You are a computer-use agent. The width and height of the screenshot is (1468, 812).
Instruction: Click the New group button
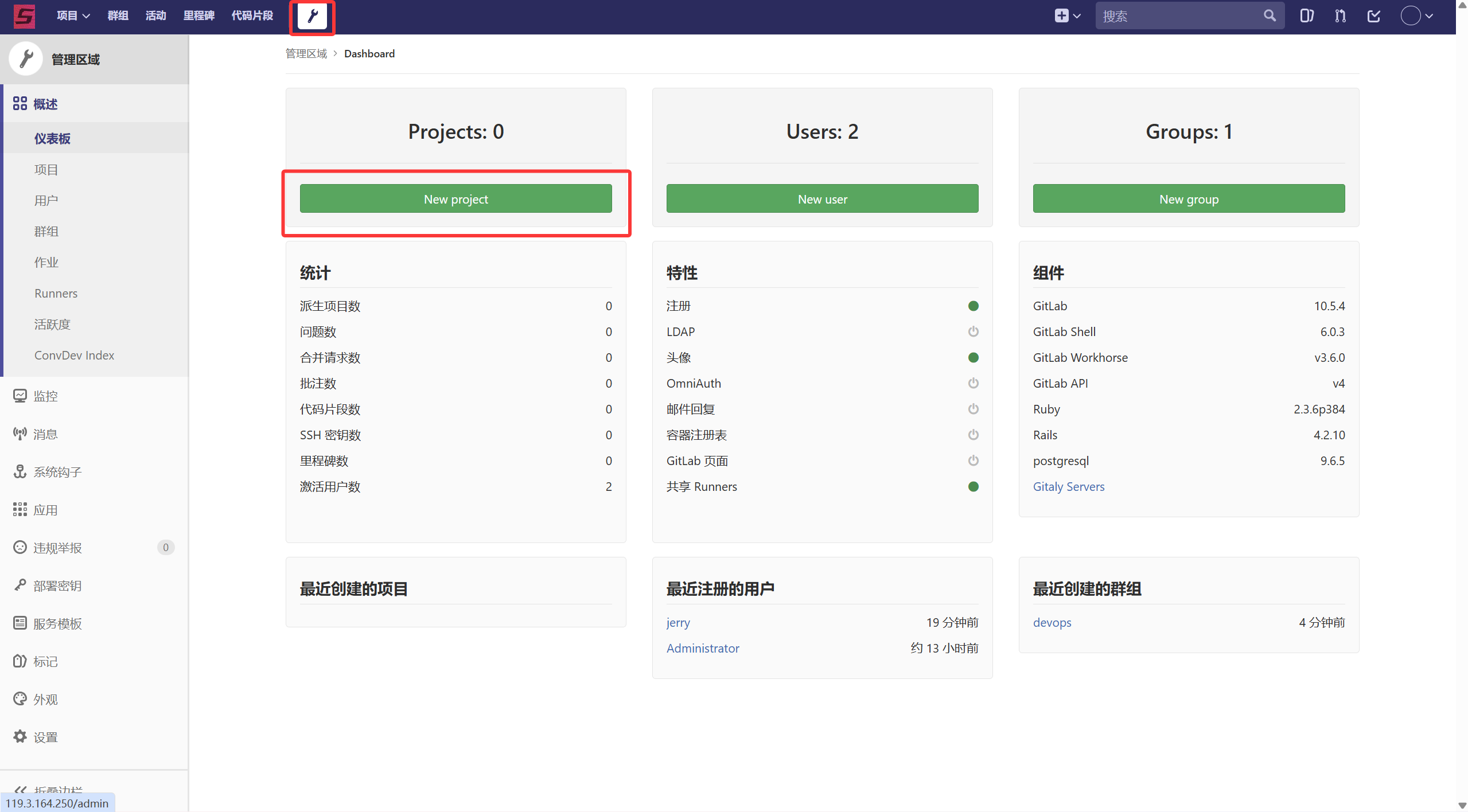coord(1189,198)
